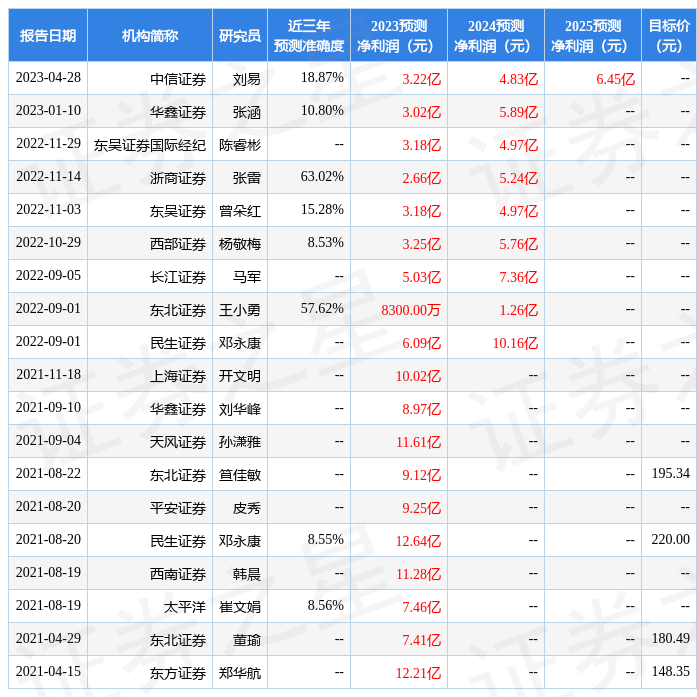The height and width of the screenshot is (697, 697).
Task: Click the 6.45亿 2025 forecast value
Action: pos(616,79)
